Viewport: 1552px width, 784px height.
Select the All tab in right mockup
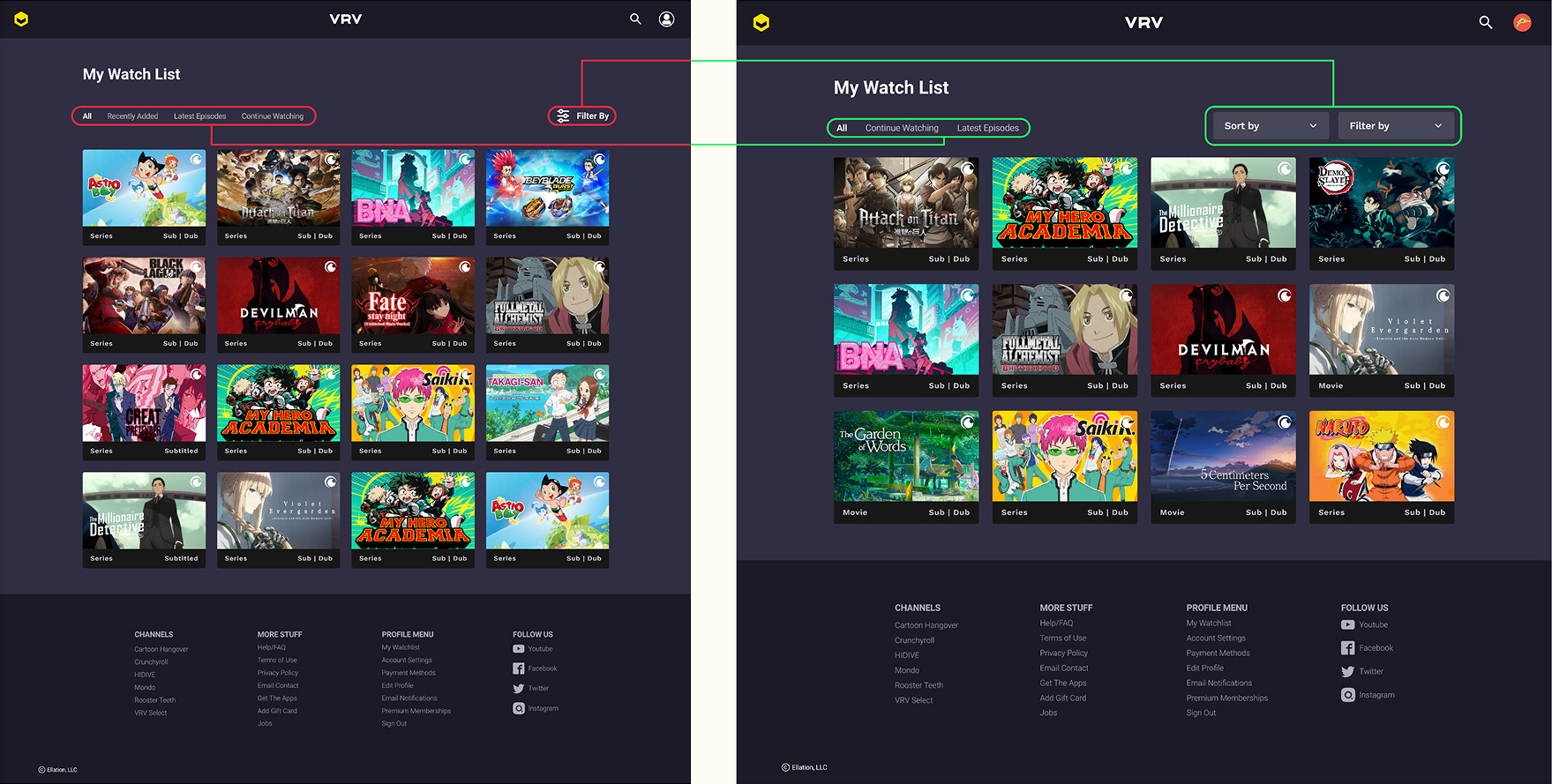[842, 128]
